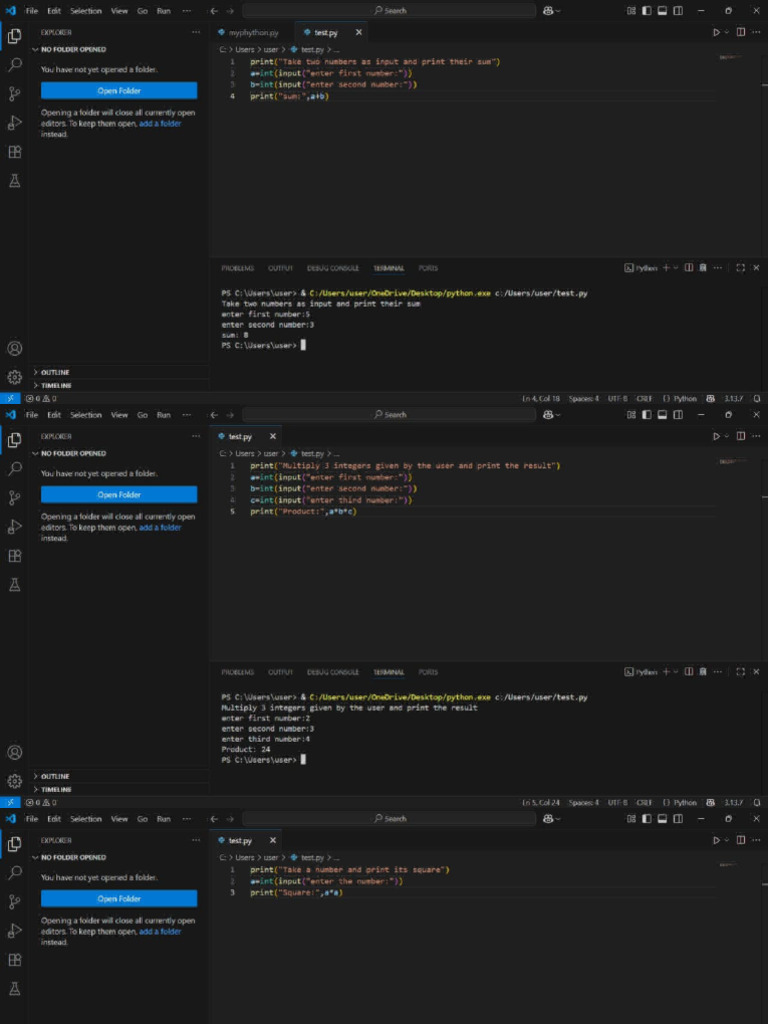Open PROBLEMS tab in sum-program window panel
768x1024 pixels.
tap(237, 268)
